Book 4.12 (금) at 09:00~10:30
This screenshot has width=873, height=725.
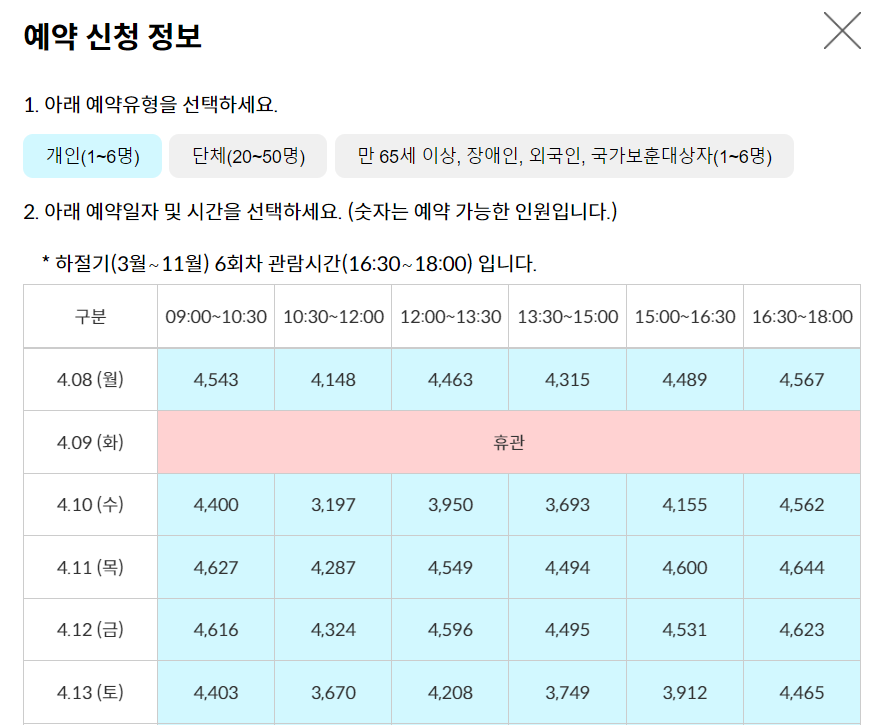tap(215, 629)
